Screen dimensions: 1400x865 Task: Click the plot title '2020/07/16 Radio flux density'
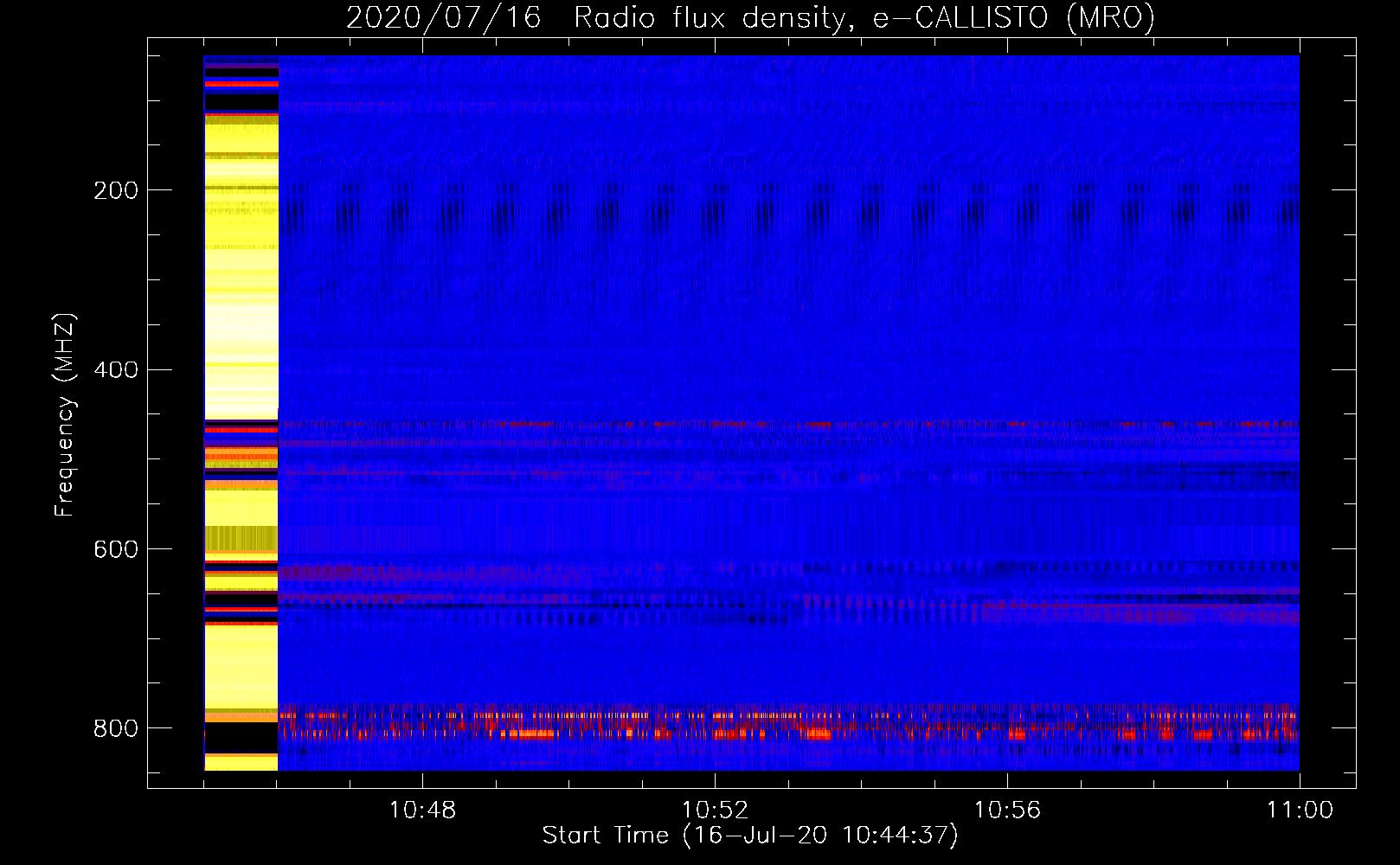[x=750, y=17]
